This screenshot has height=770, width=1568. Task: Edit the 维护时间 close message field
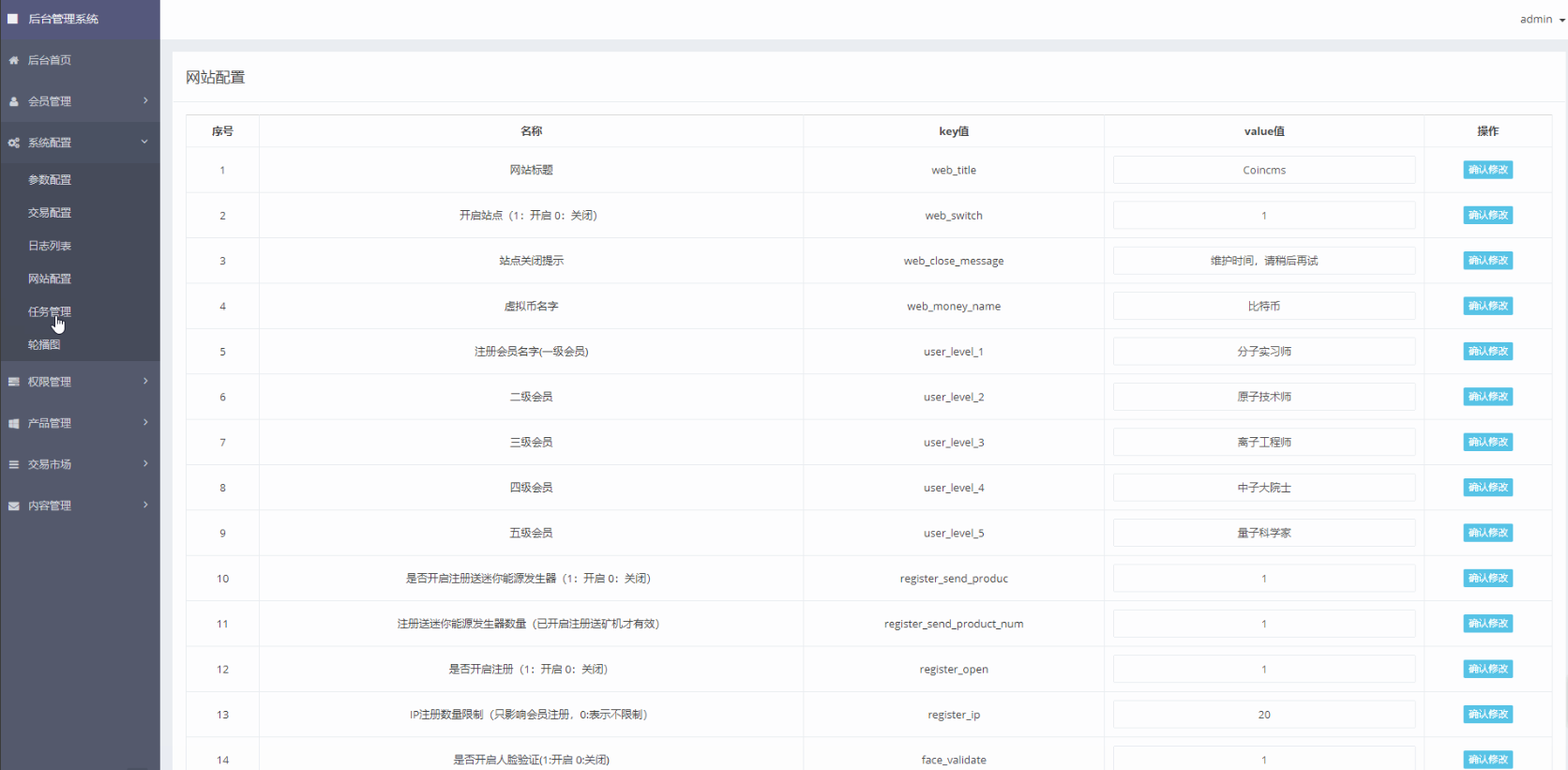point(1264,261)
